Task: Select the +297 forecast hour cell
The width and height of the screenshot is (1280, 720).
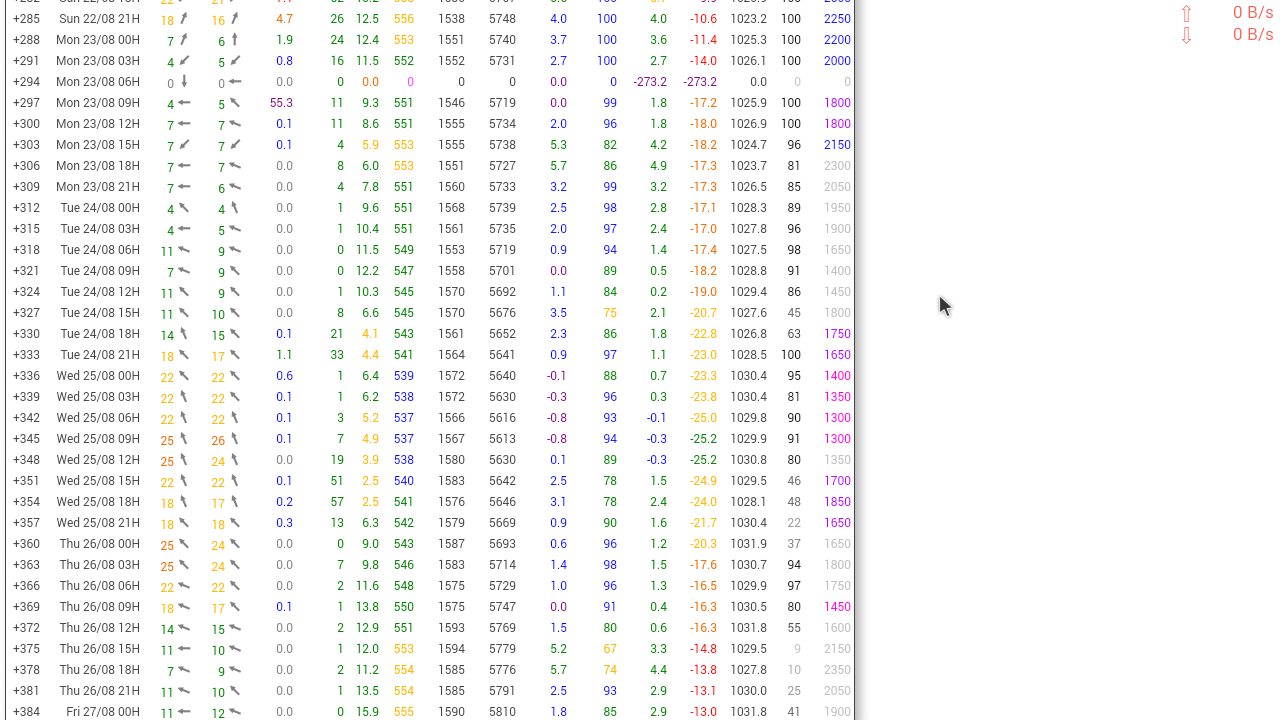Action: coord(27,103)
